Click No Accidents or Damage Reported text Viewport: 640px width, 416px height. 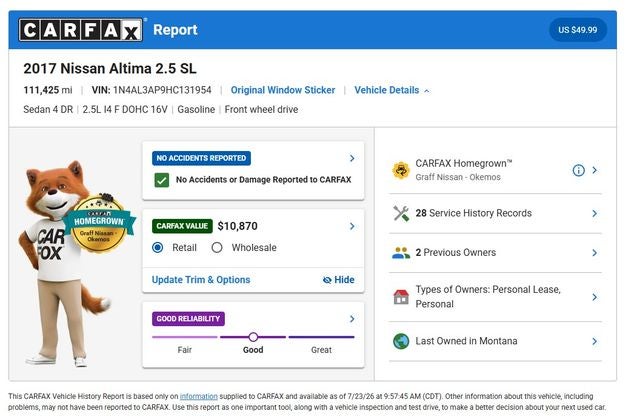(263, 180)
